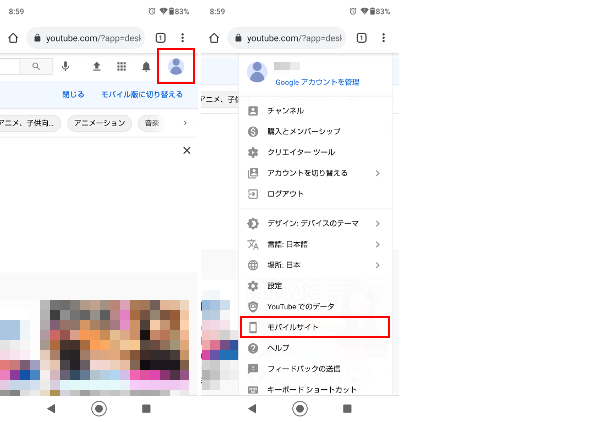Tap home icon in left phone browser
This screenshot has width=600, height=422.
point(13,38)
